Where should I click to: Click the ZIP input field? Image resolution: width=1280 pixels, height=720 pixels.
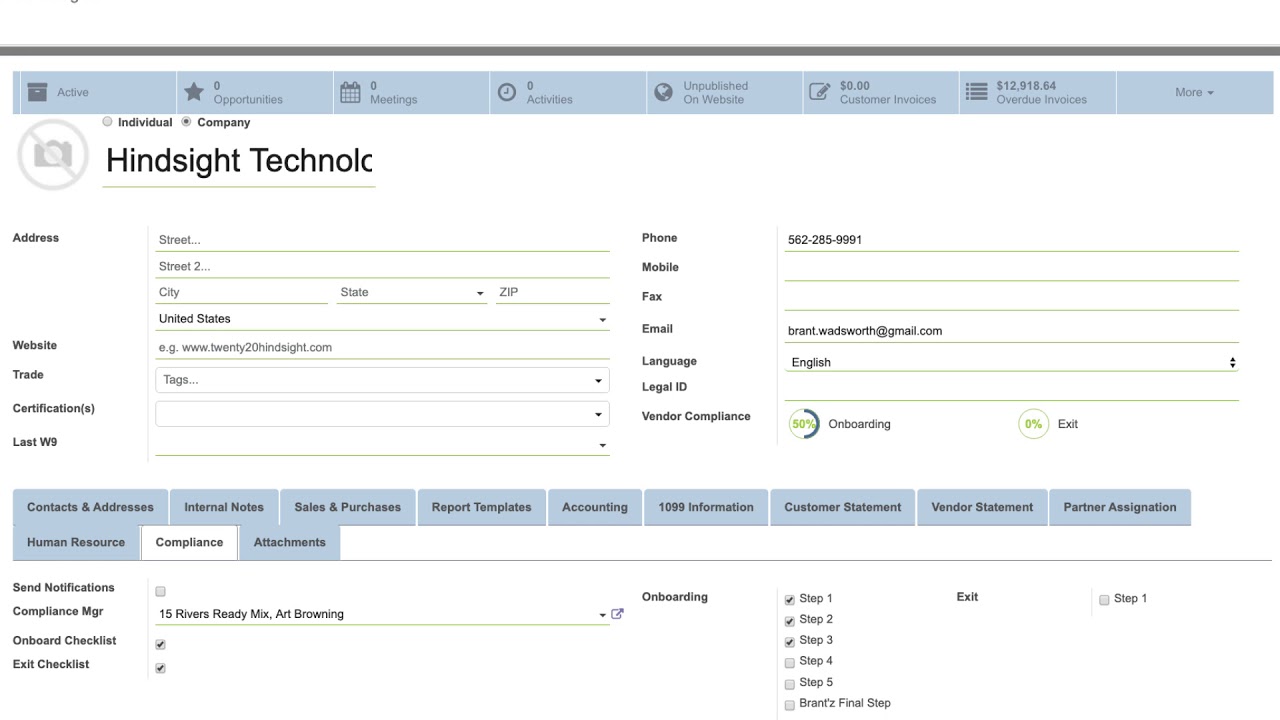(552, 292)
